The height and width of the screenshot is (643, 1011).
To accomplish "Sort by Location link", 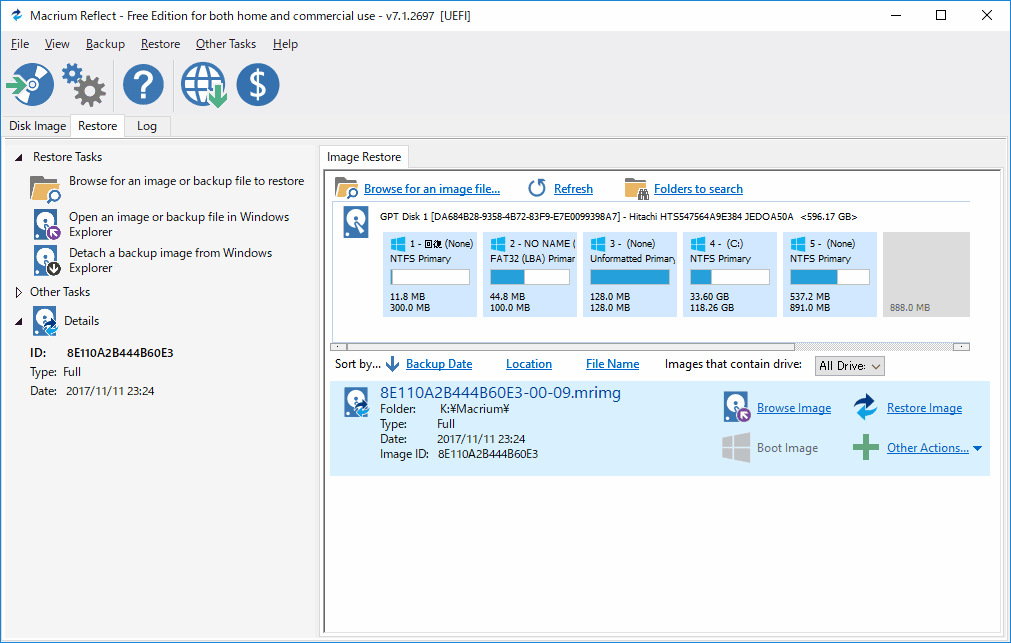I will click(x=529, y=364).
